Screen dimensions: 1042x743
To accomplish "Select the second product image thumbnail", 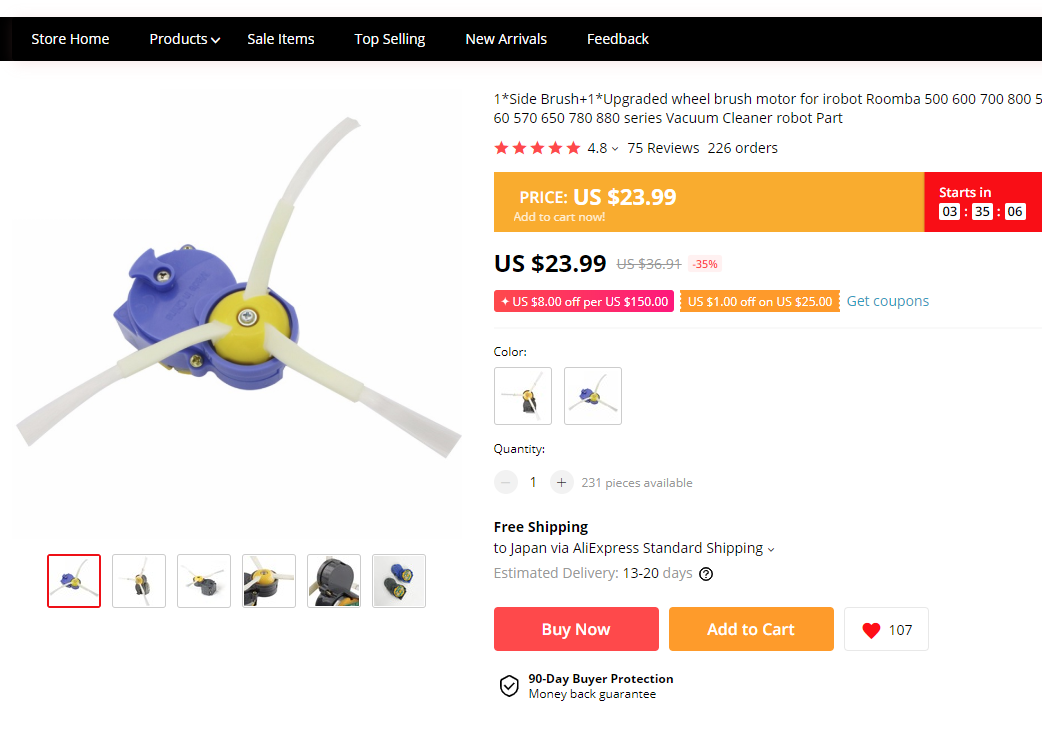I will click(139, 581).
